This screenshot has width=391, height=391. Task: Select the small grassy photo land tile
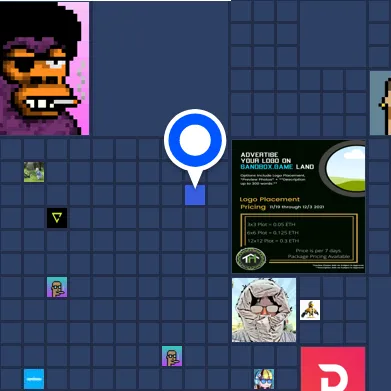(x=34, y=172)
